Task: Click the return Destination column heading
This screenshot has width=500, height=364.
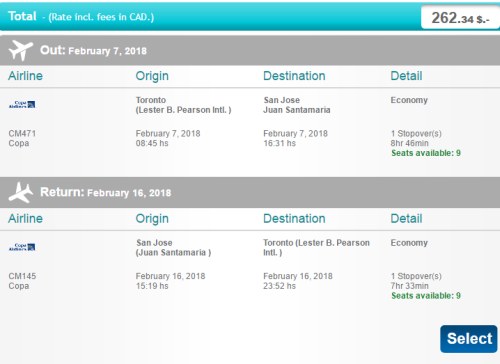Action: (294, 219)
